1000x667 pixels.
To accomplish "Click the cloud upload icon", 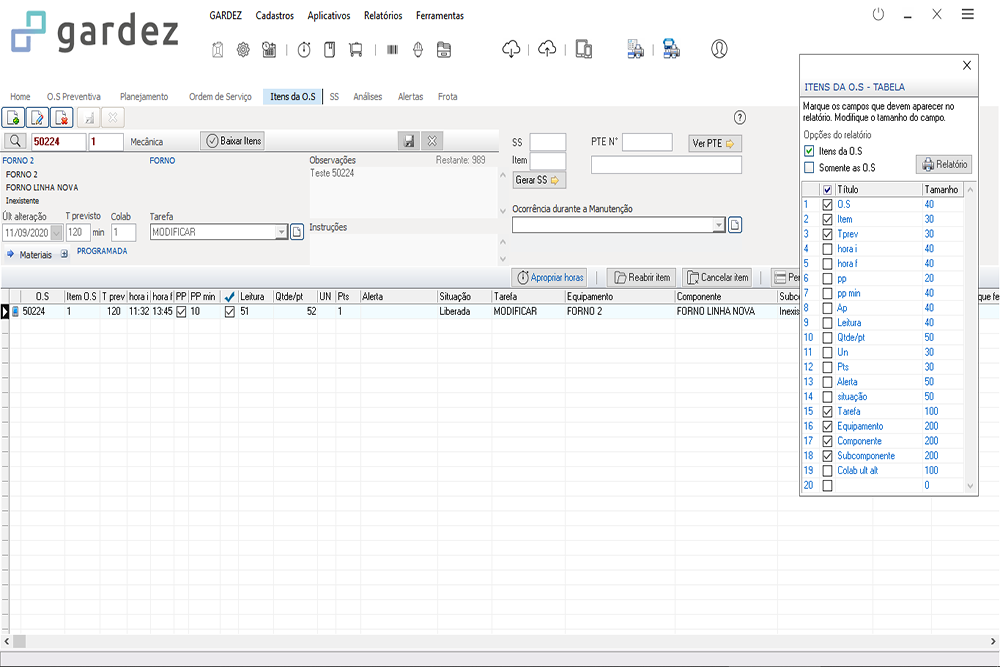I will coord(547,49).
